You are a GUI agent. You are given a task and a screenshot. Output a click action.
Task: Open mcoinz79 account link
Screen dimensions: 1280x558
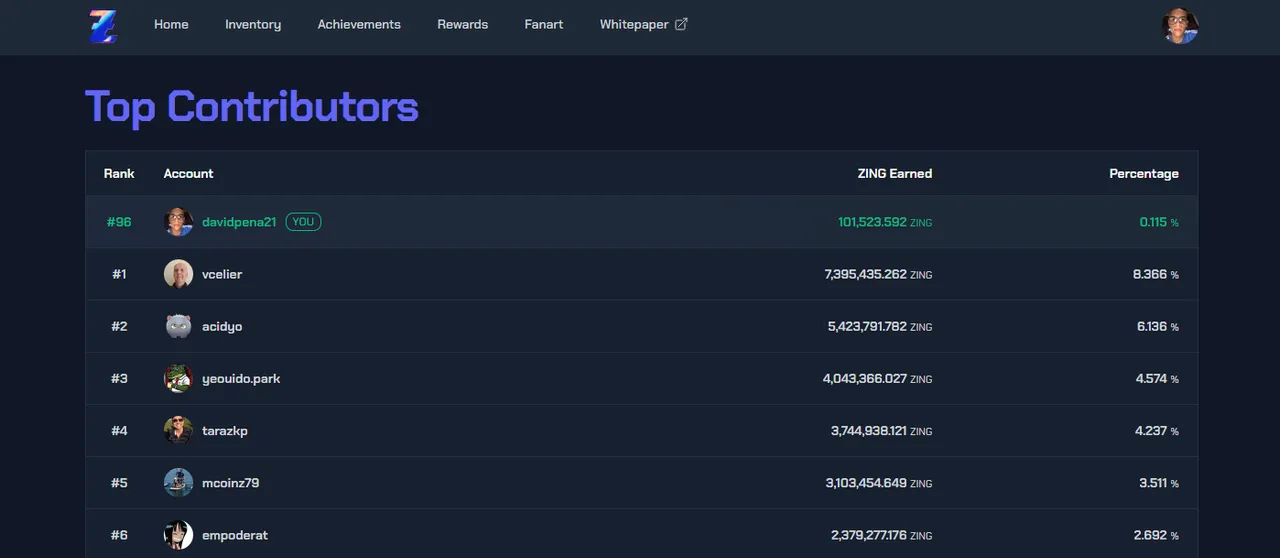pos(230,483)
